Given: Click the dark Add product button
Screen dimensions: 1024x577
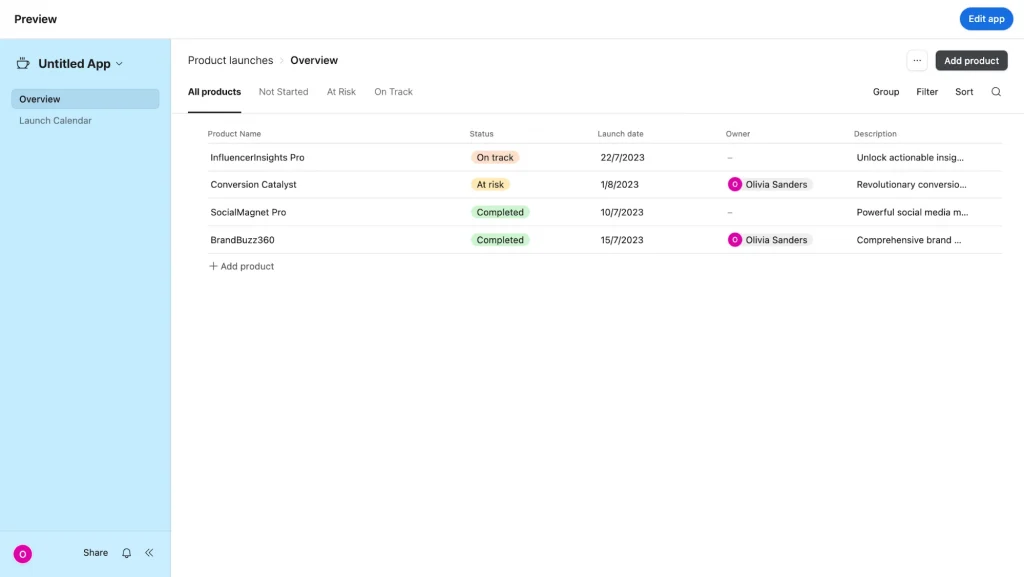Looking at the screenshot, I should click(971, 61).
